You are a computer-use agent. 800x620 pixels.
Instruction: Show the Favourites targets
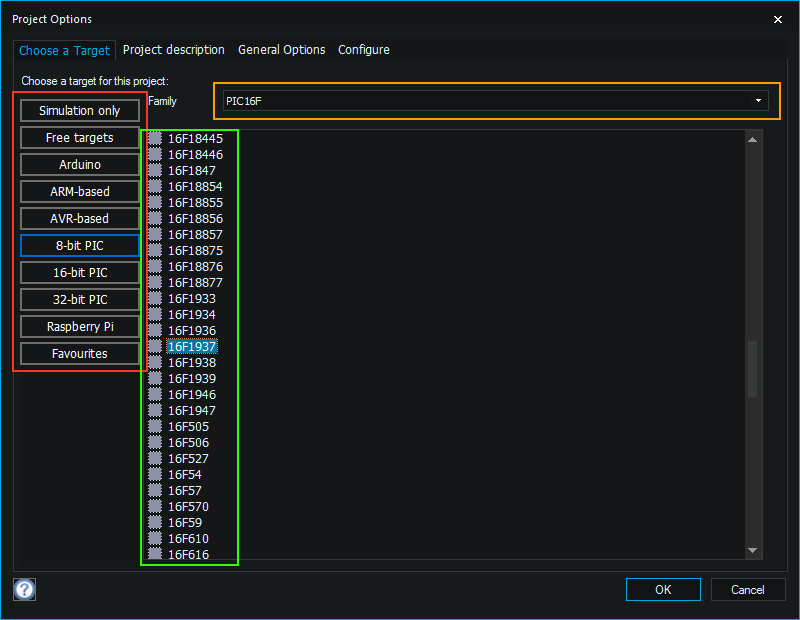click(x=80, y=354)
